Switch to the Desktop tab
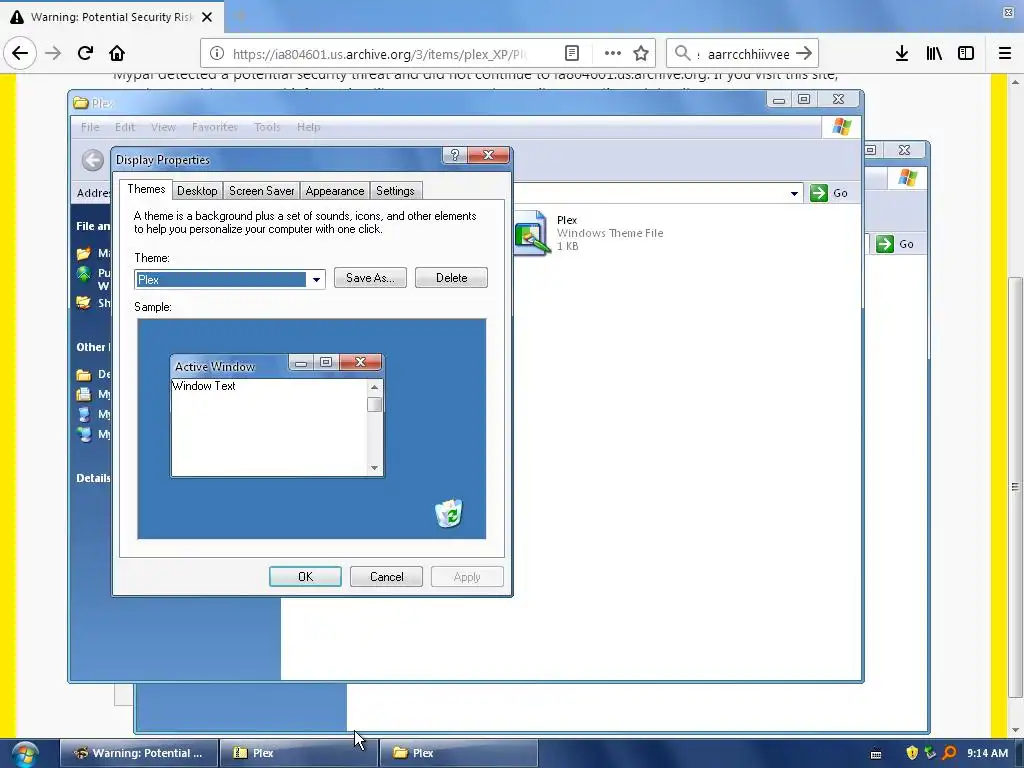Screen dimensions: 1024x768 (x=197, y=191)
